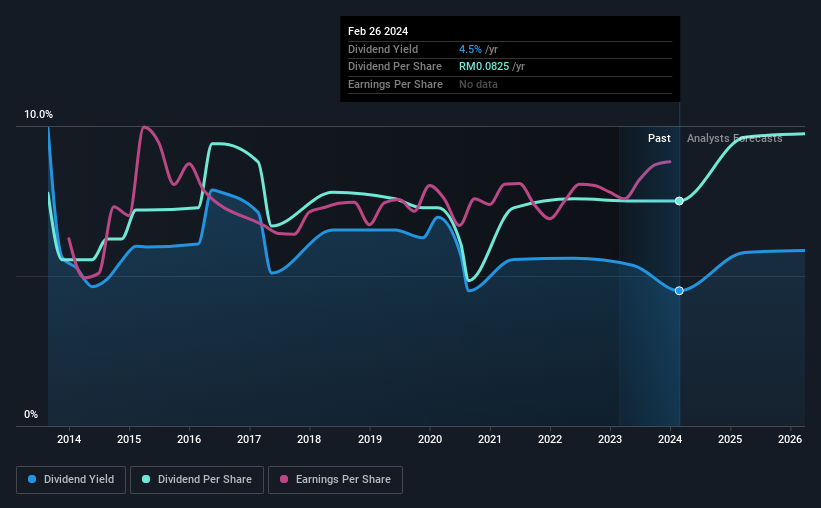Click the teal Dividend Per Share legend dot
Screen dimensions: 821x508
point(146,479)
